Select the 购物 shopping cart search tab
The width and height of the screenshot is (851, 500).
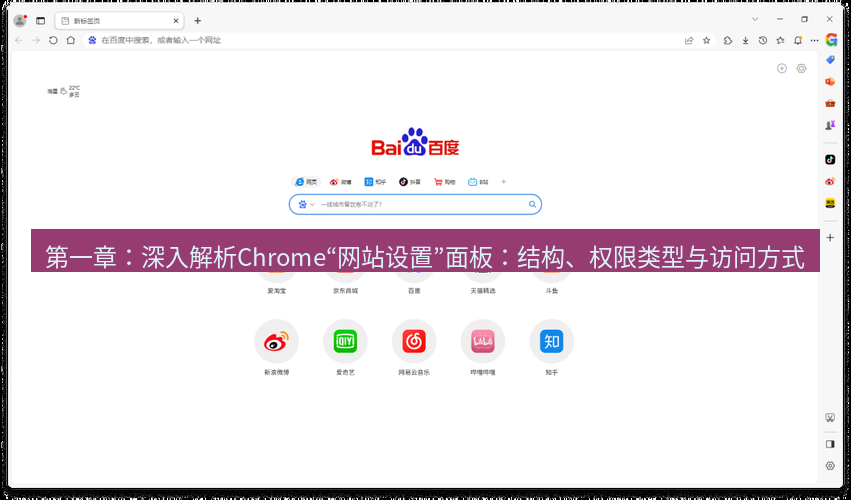444,182
